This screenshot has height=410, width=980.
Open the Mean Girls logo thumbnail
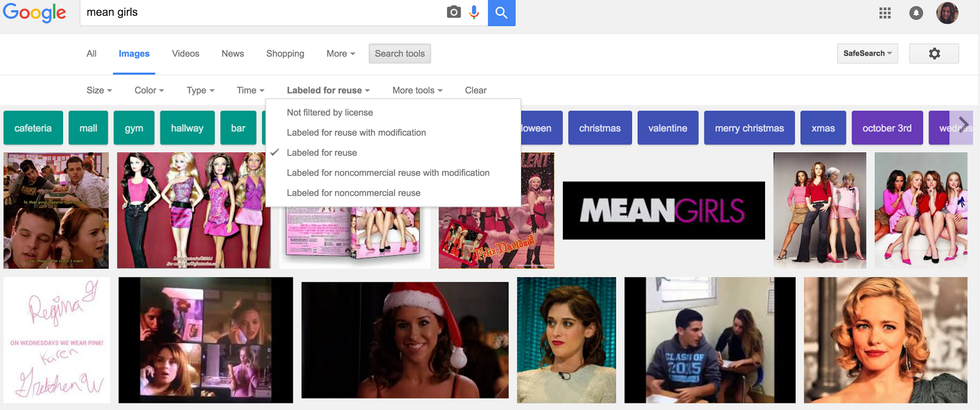(x=663, y=210)
